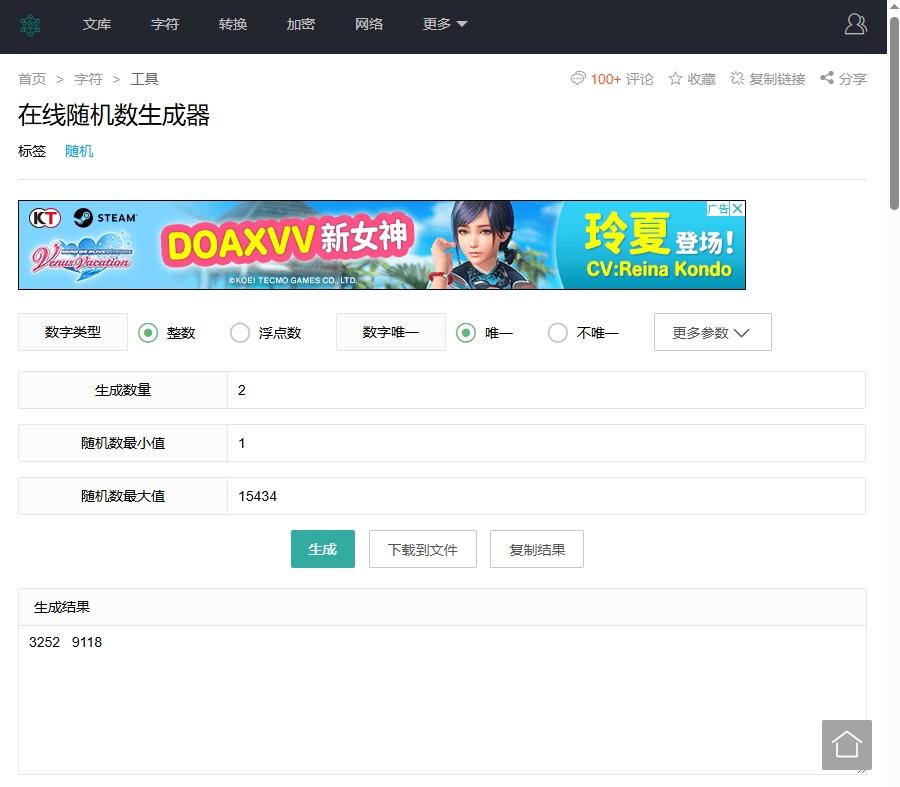Click the 随机 tag link
The width and height of the screenshot is (900, 787).
click(x=79, y=151)
